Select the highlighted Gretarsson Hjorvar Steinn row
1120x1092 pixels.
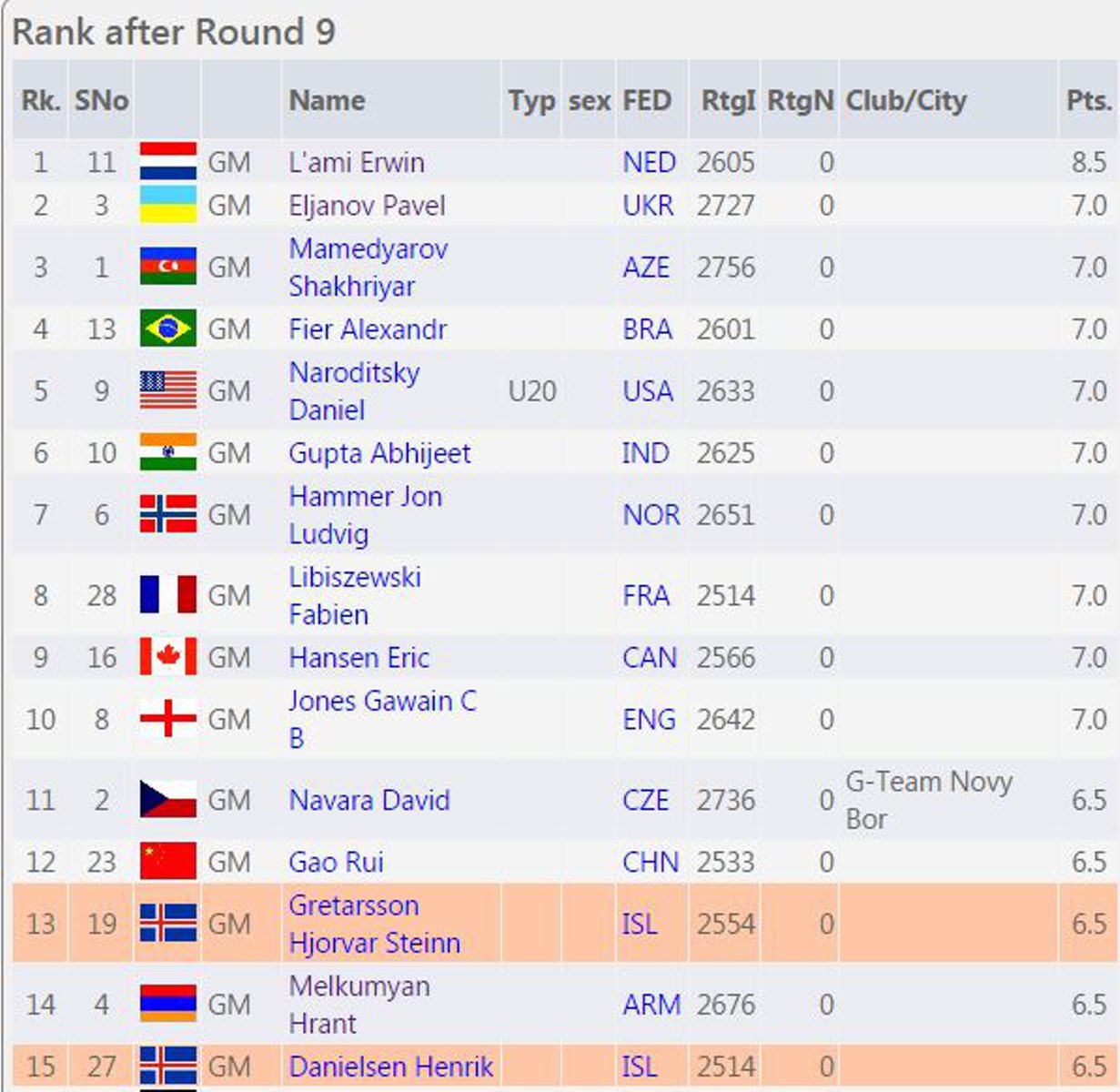click(x=563, y=924)
